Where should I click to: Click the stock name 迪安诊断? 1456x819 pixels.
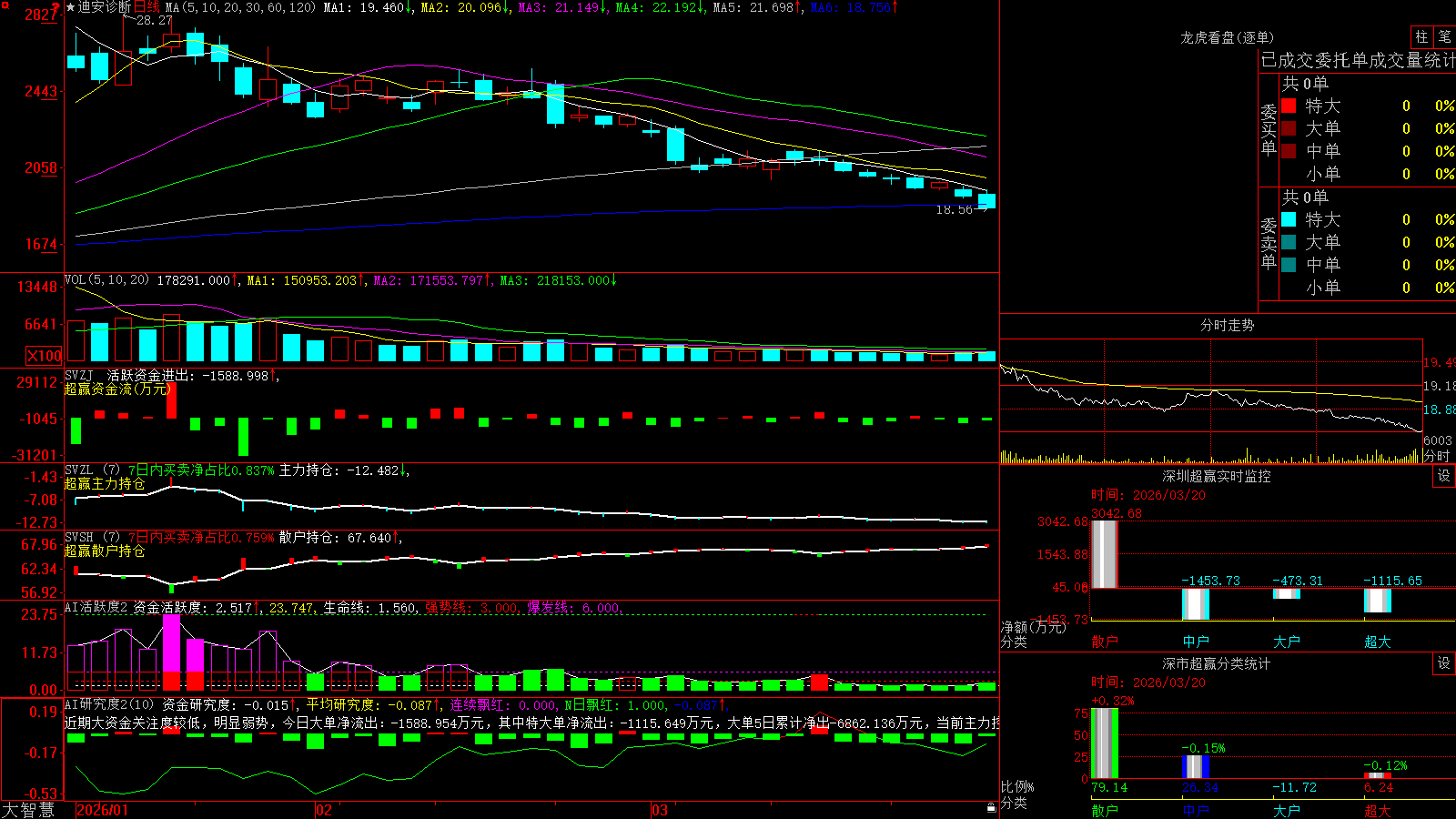(105, 7)
